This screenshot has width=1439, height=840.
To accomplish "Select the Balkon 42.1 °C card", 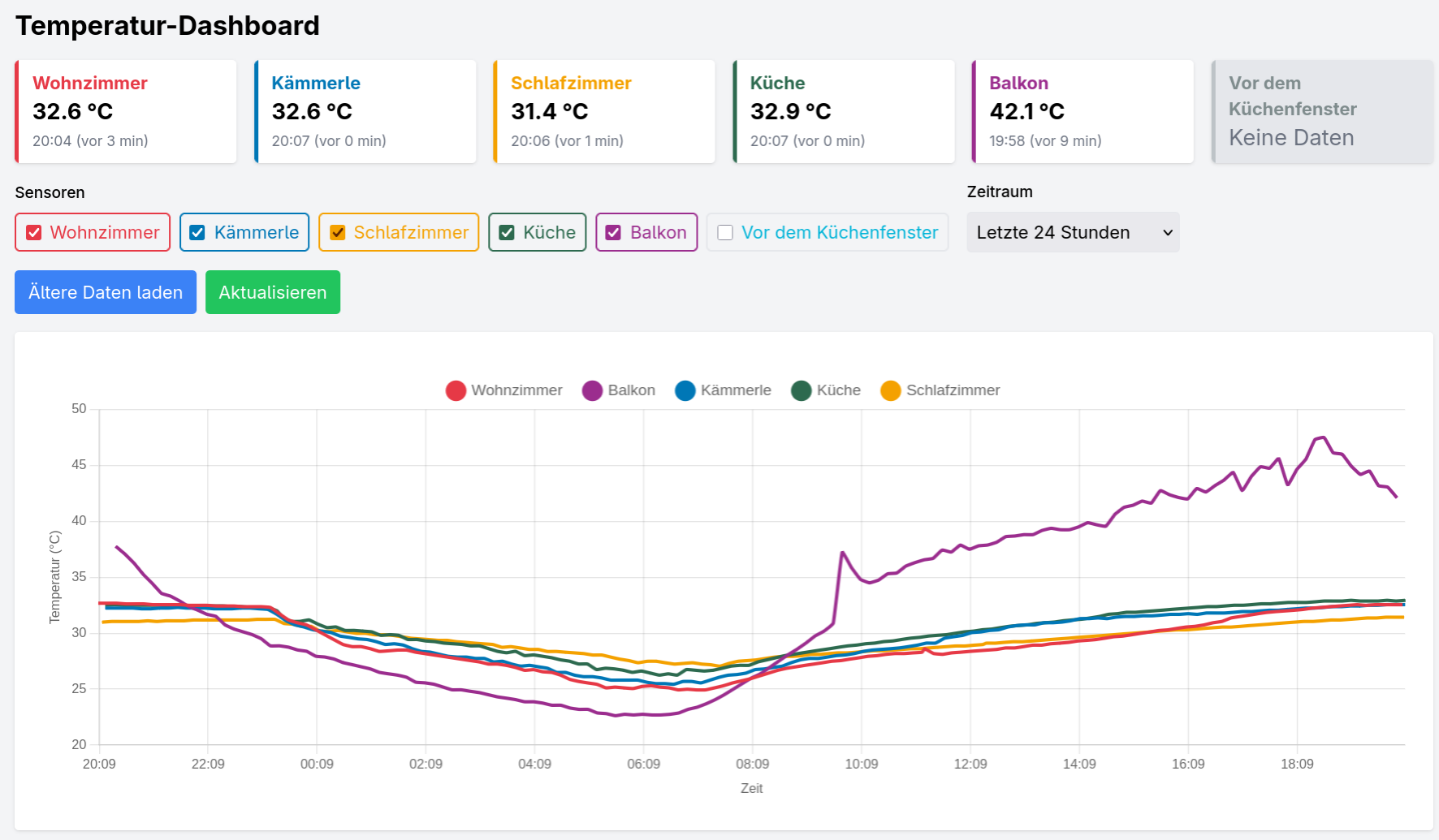I will pos(1082,111).
